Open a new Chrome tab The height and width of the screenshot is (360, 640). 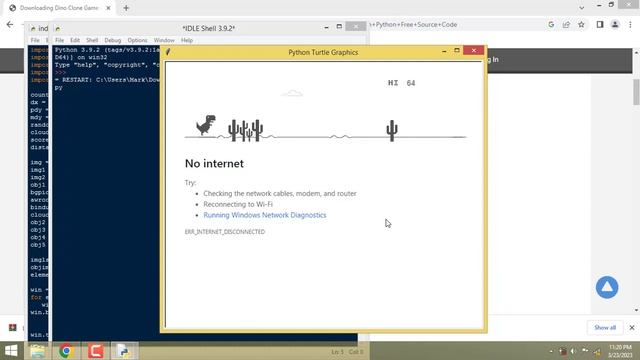click(126, 8)
